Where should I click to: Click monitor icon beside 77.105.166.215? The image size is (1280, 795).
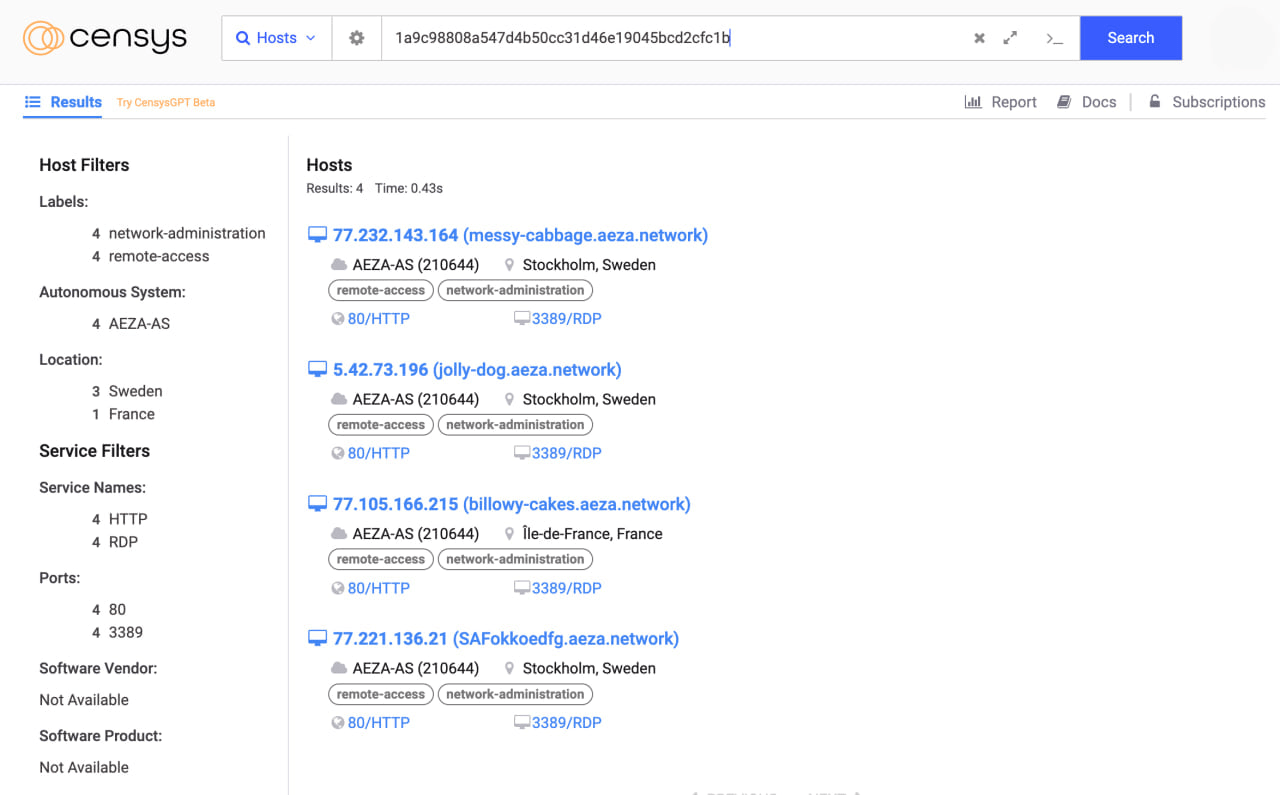[317, 504]
